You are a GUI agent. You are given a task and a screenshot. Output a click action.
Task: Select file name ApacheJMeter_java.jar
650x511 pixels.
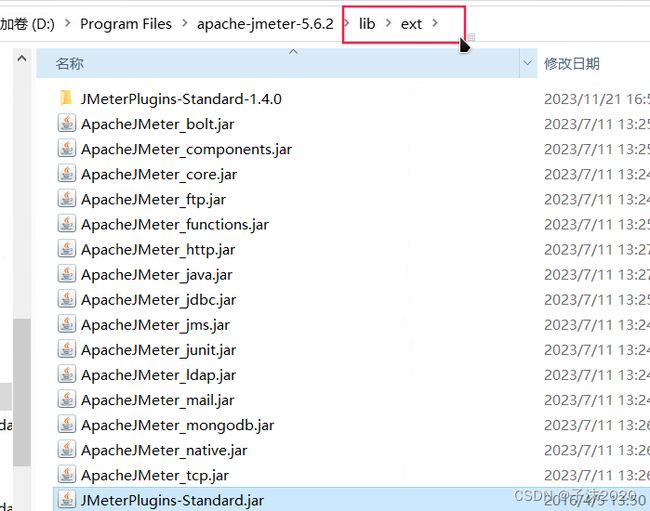(x=157, y=275)
